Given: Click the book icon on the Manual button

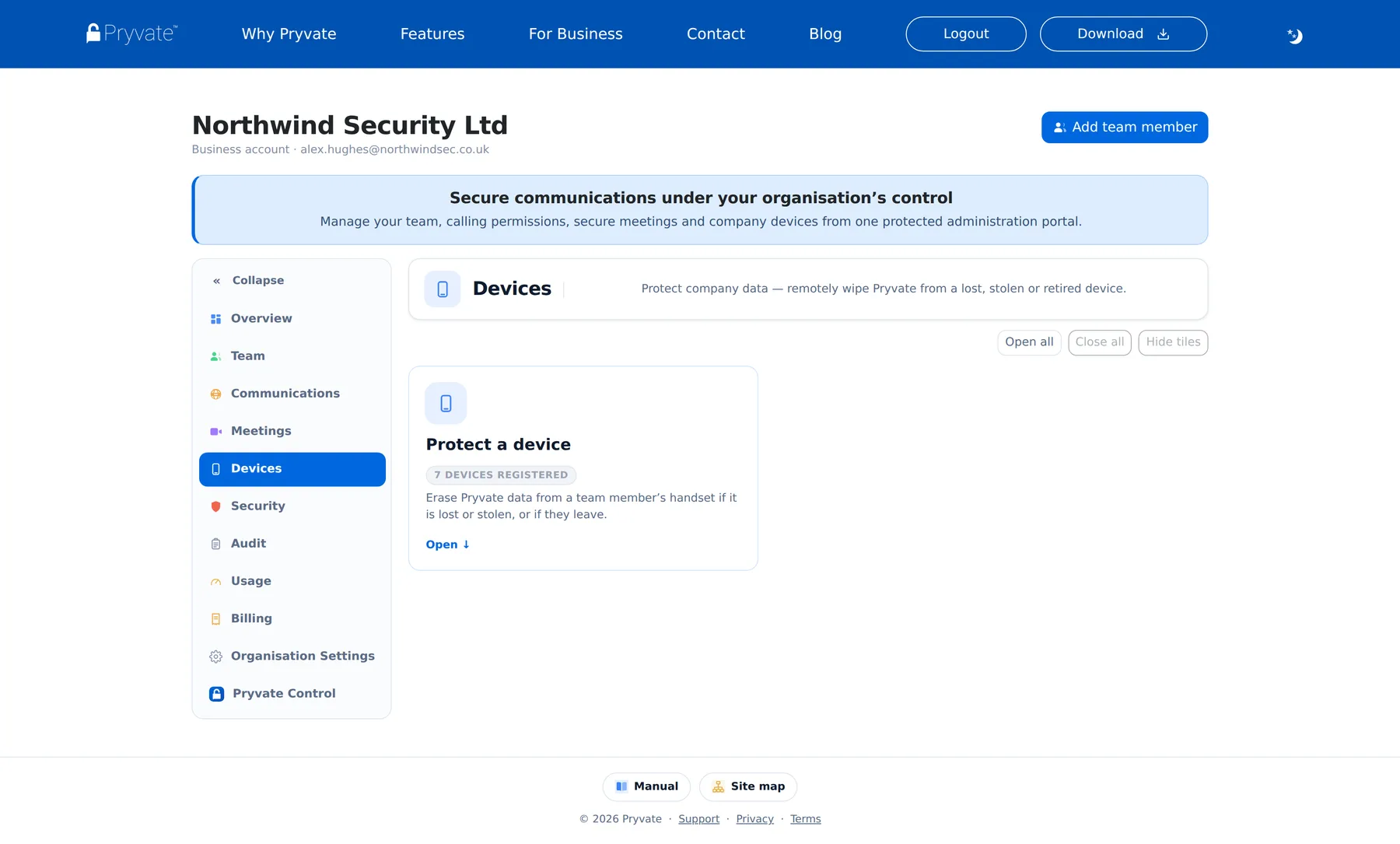Looking at the screenshot, I should [621, 786].
